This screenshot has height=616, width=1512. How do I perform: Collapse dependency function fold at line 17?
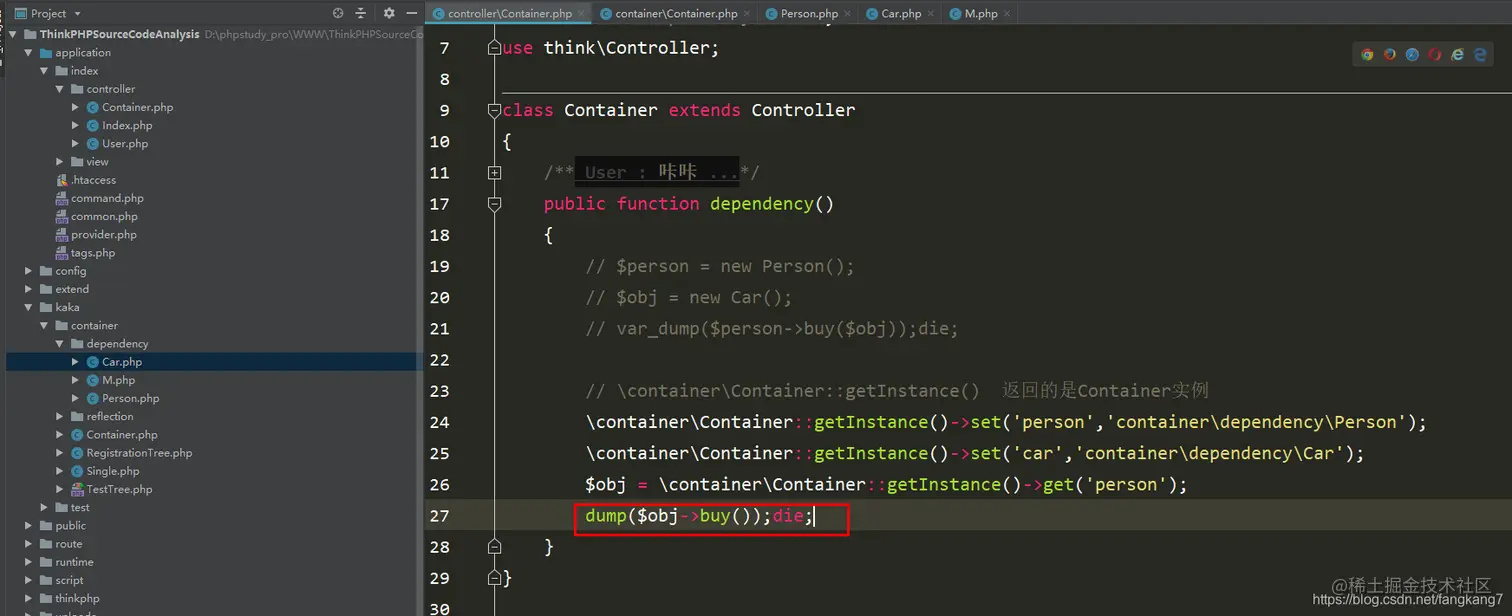coord(493,204)
